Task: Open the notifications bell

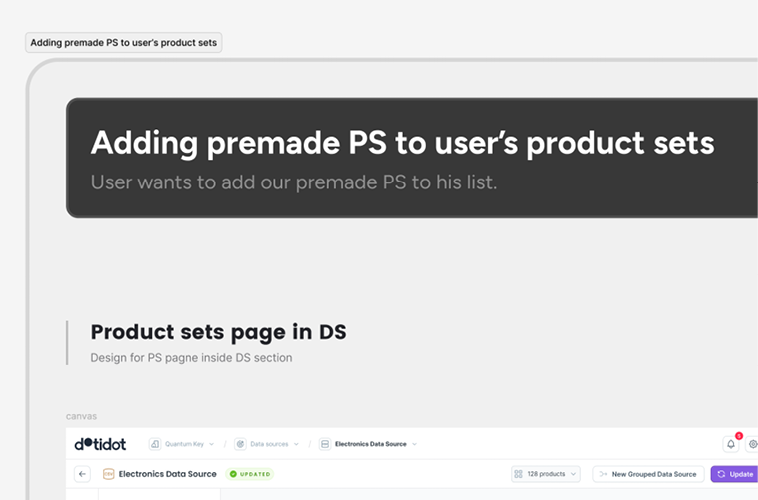Action: [x=731, y=444]
